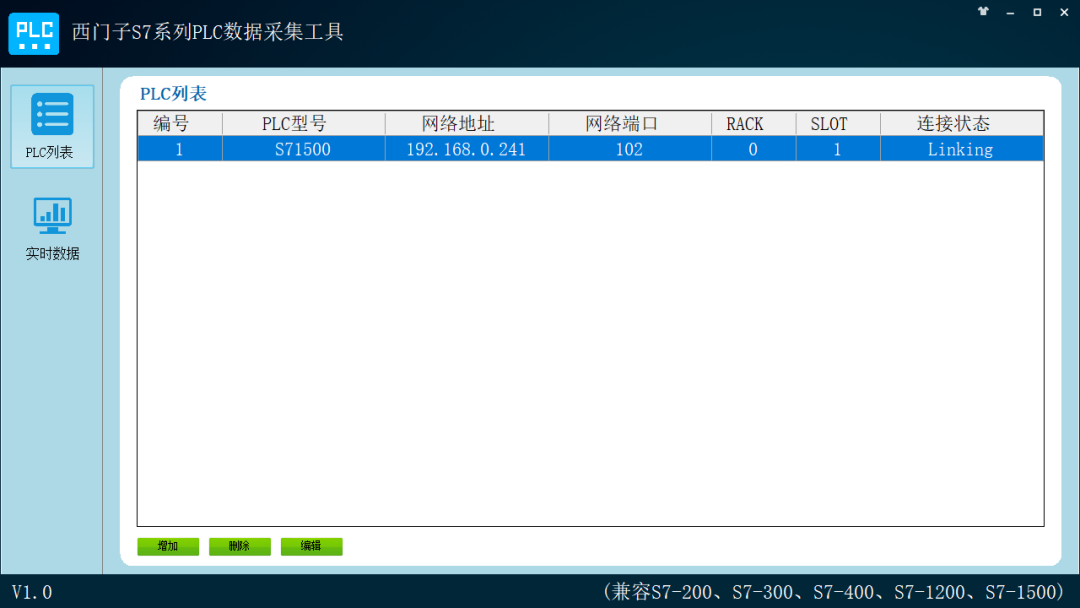Image resolution: width=1080 pixels, height=608 pixels.
Task: Click the 增加 button
Action: [168, 546]
